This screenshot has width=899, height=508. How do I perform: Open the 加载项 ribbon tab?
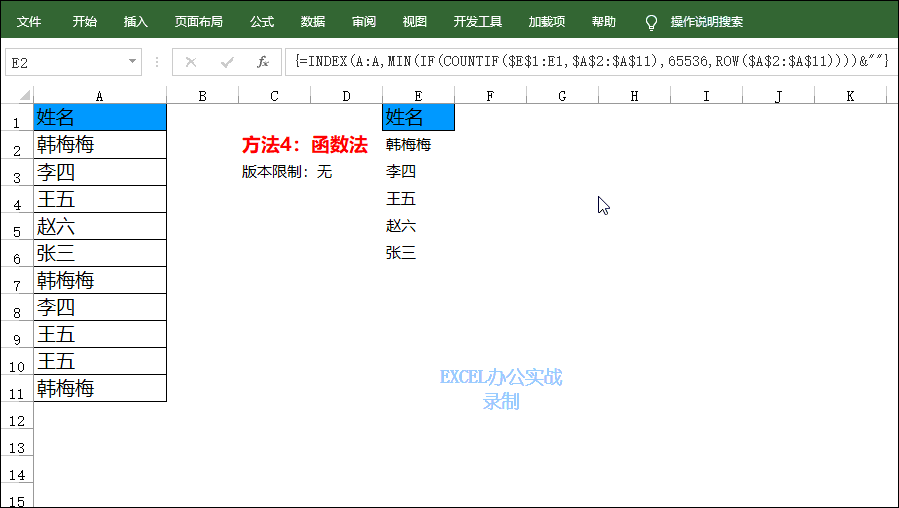[x=547, y=22]
